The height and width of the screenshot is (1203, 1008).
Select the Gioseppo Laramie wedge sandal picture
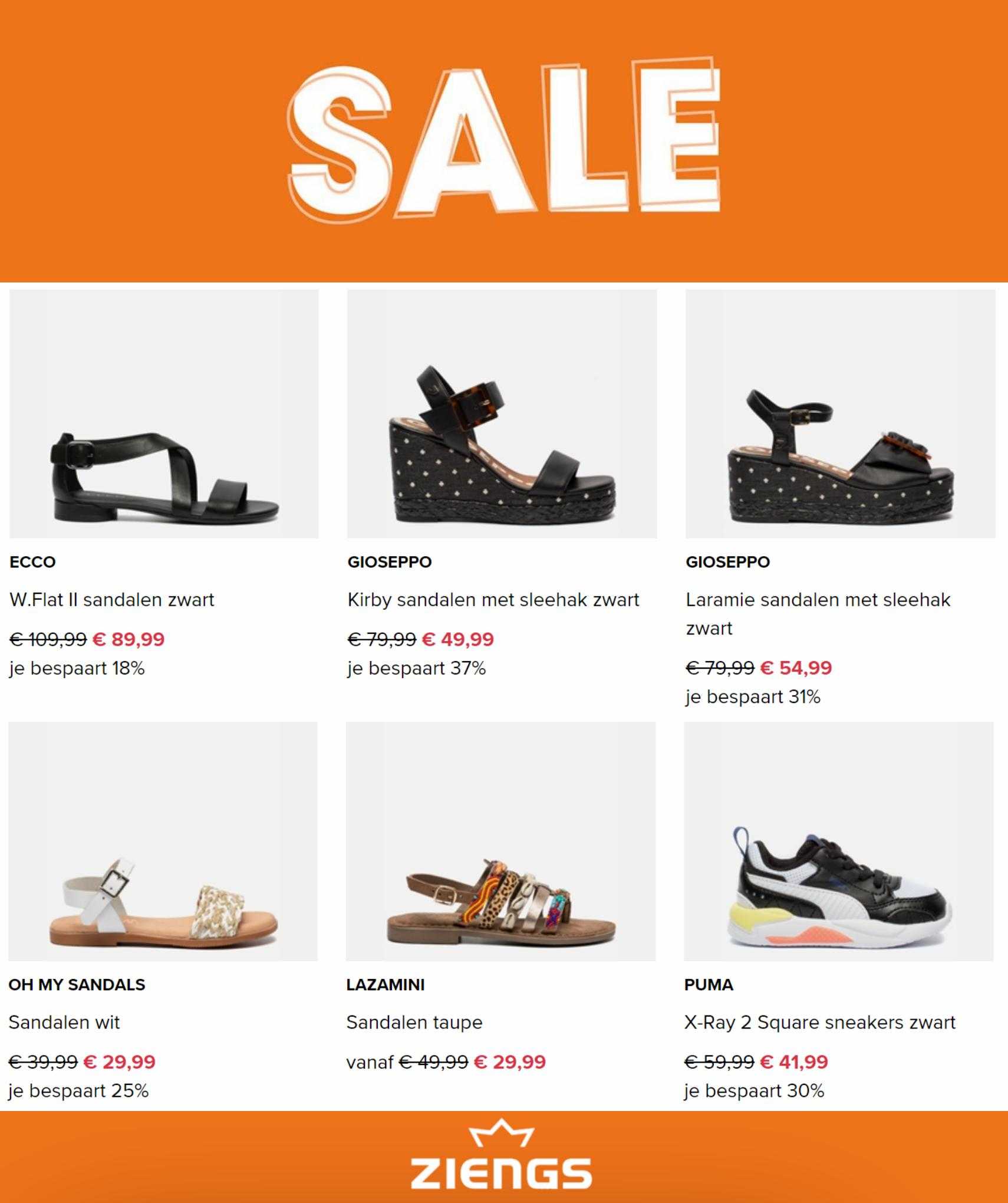[840, 413]
